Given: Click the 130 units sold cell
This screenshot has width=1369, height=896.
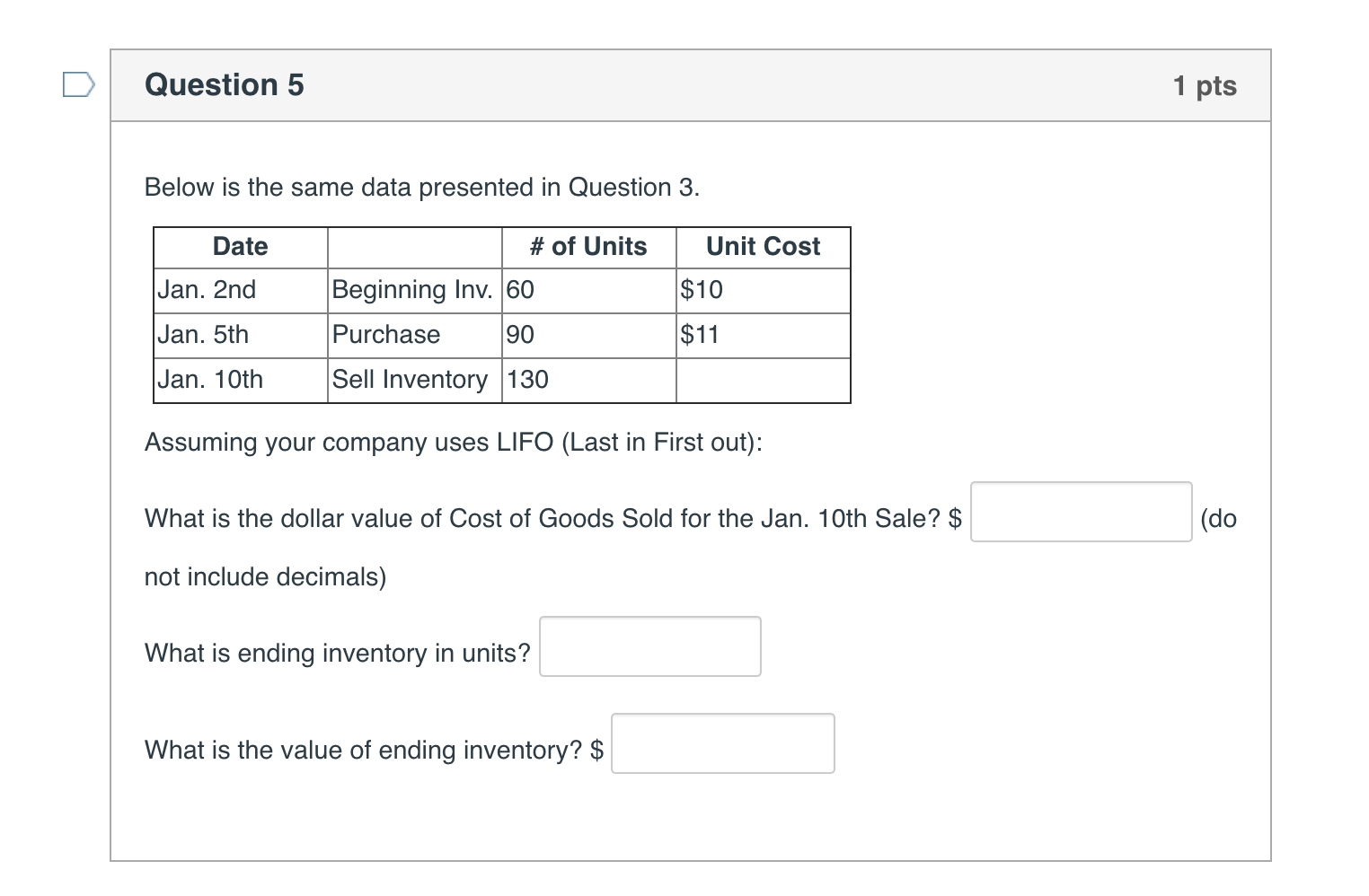Looking at the screenshot, I should pyautogui.click(x=526, y=380).
